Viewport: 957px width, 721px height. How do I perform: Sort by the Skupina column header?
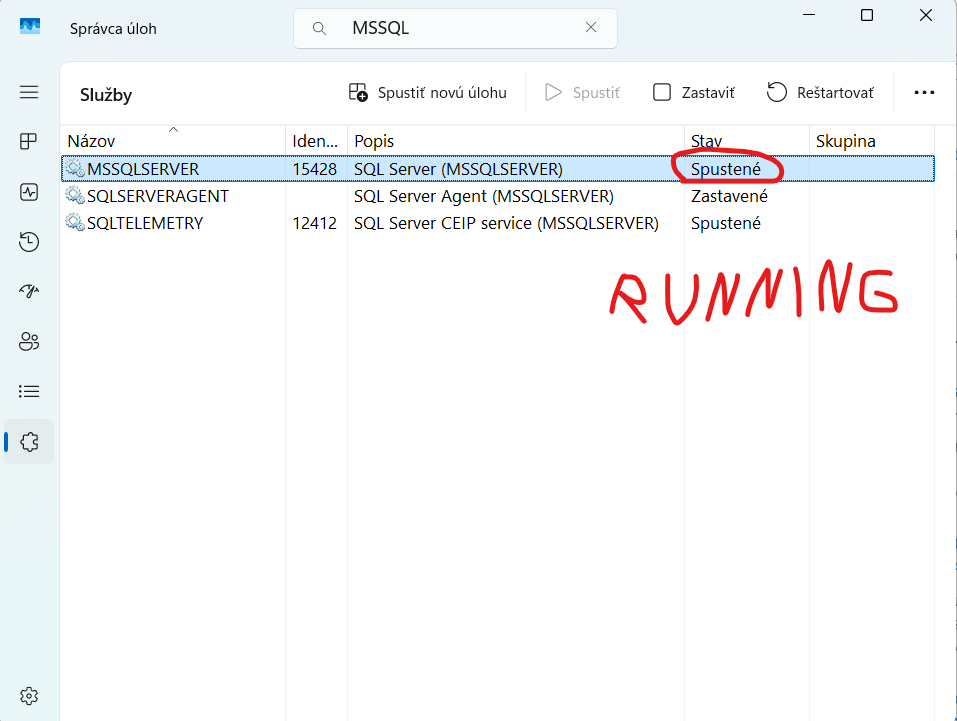point(872,141)
